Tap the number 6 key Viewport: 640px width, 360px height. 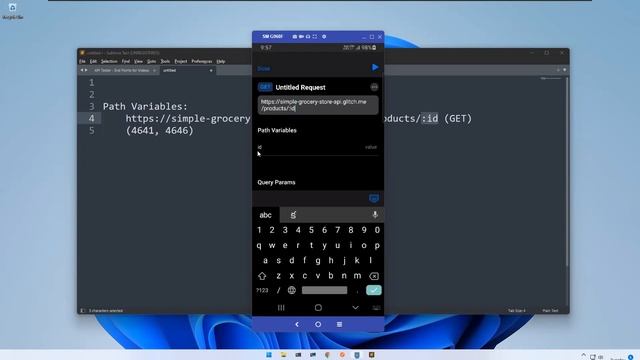pos(324,230)
